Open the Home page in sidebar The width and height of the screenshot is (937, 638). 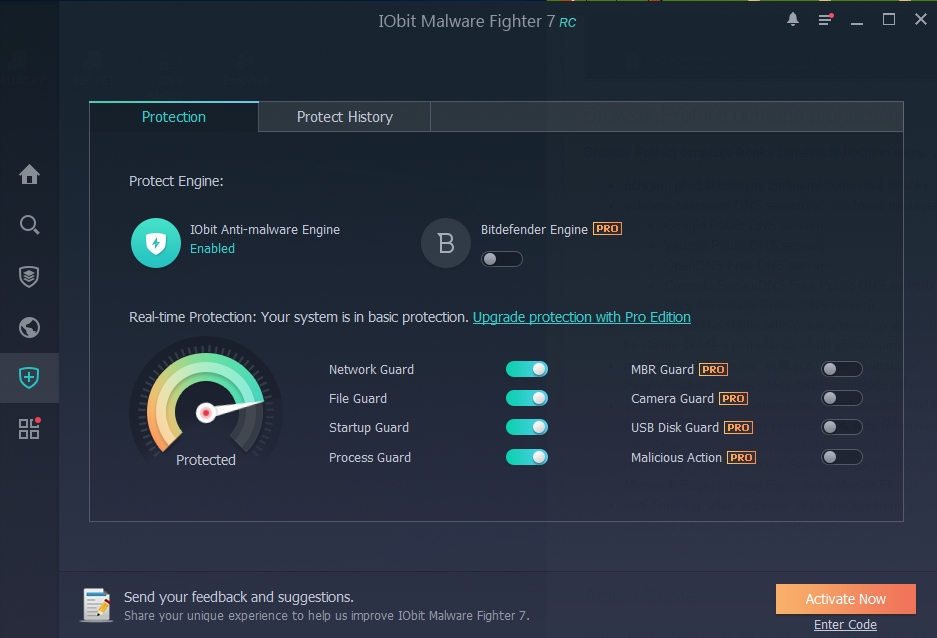pyautogui.click(x=29, y=174)
